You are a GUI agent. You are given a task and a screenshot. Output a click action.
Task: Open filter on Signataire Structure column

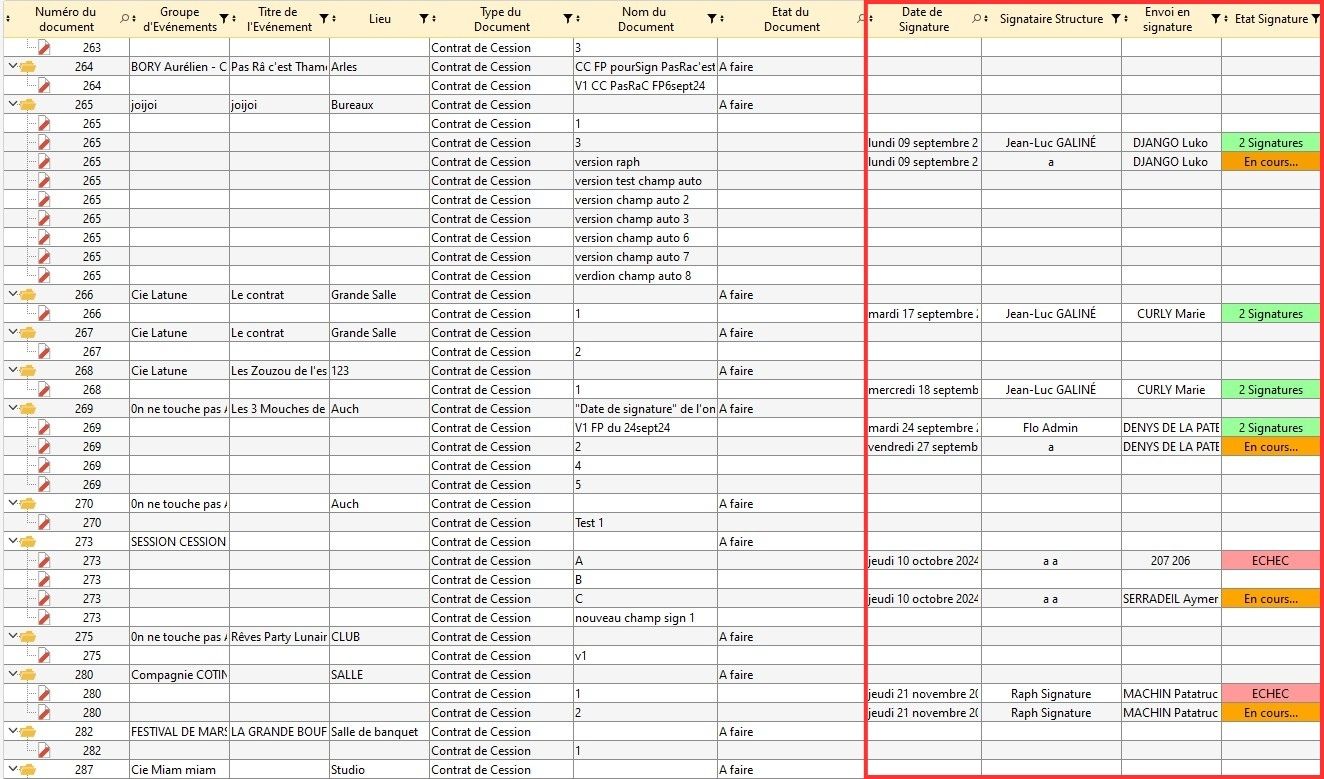(x=1115, y=19)
